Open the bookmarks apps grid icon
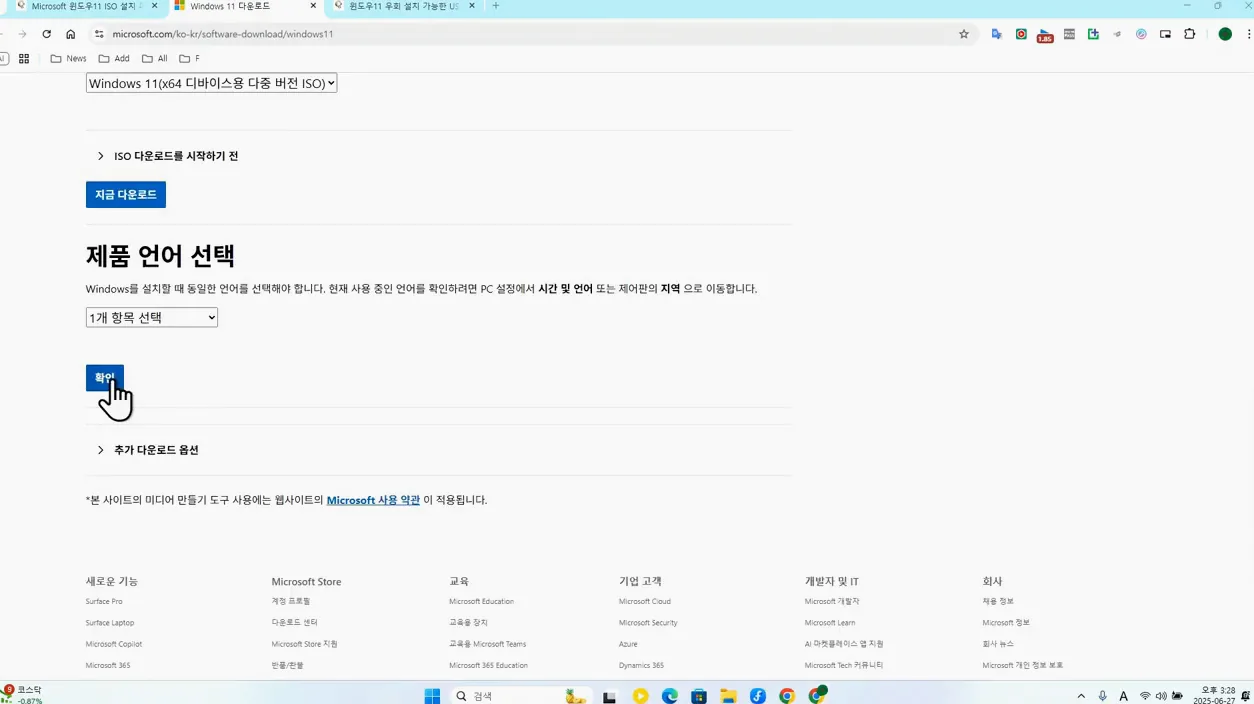This screenshot has height=704, width=1254. click(x=24, y=58)
